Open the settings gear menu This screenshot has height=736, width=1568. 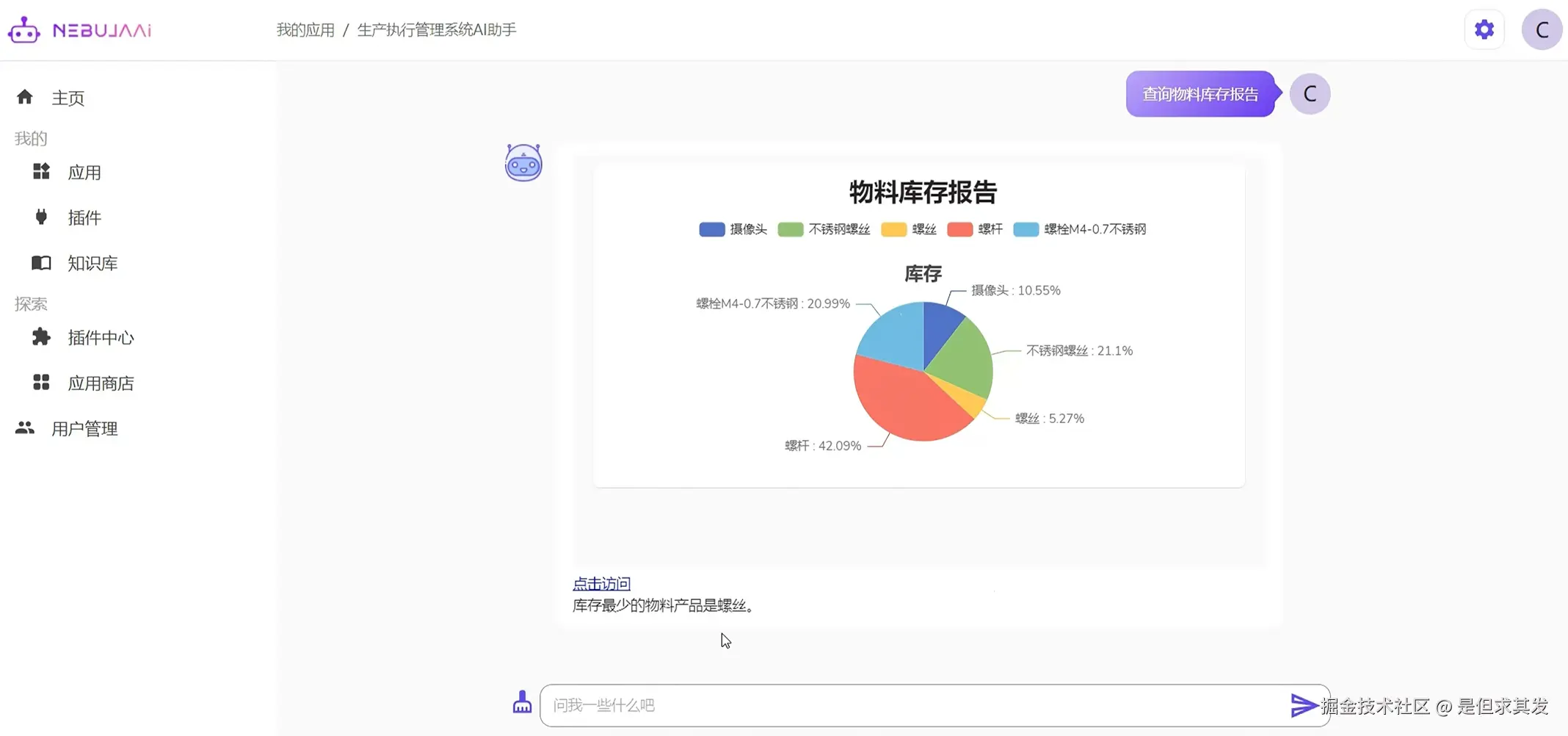tap(1484, 29)
